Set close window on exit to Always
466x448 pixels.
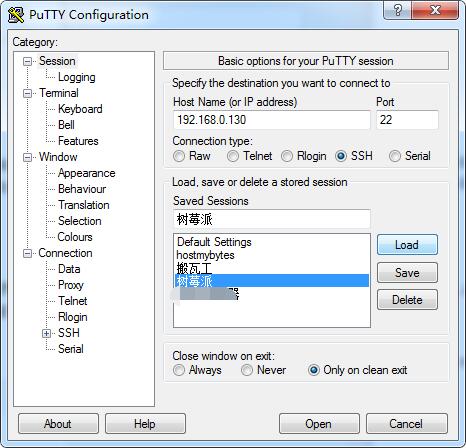point(179,370)
